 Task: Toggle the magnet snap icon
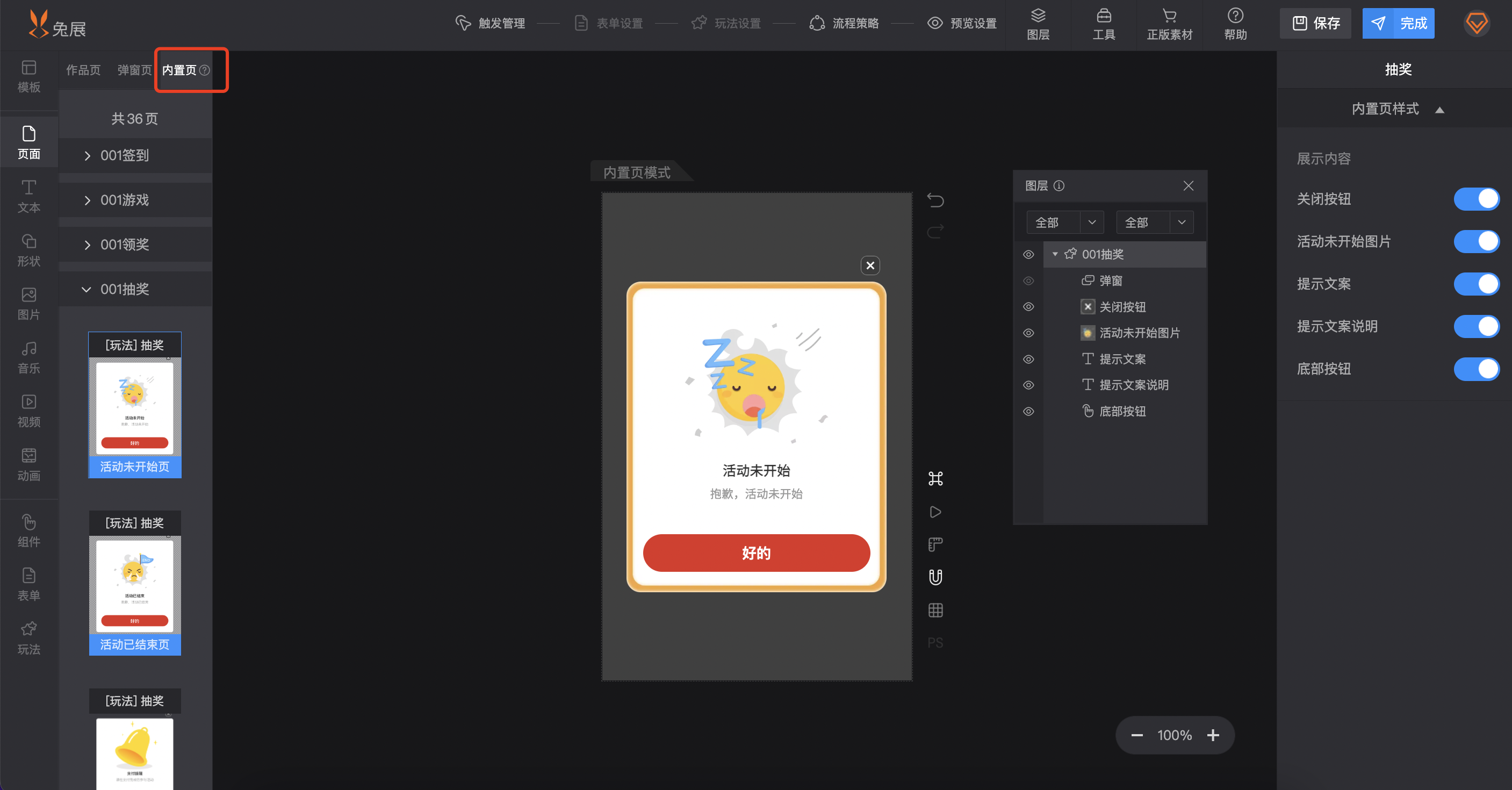(935, 578)
